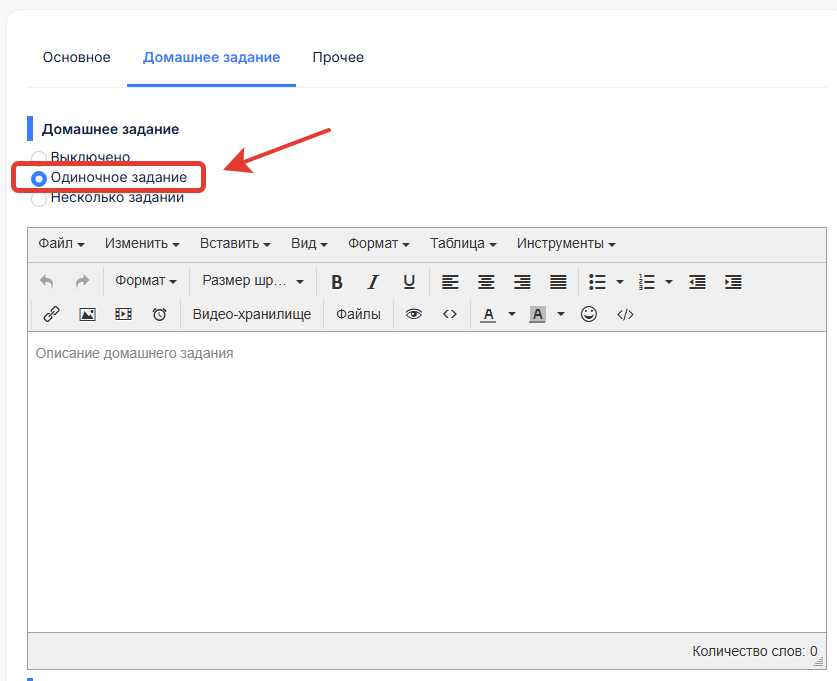The height and width of the screenshot is (681, 837).
Task: Open the source code view icon
Action: click(625, 314)
